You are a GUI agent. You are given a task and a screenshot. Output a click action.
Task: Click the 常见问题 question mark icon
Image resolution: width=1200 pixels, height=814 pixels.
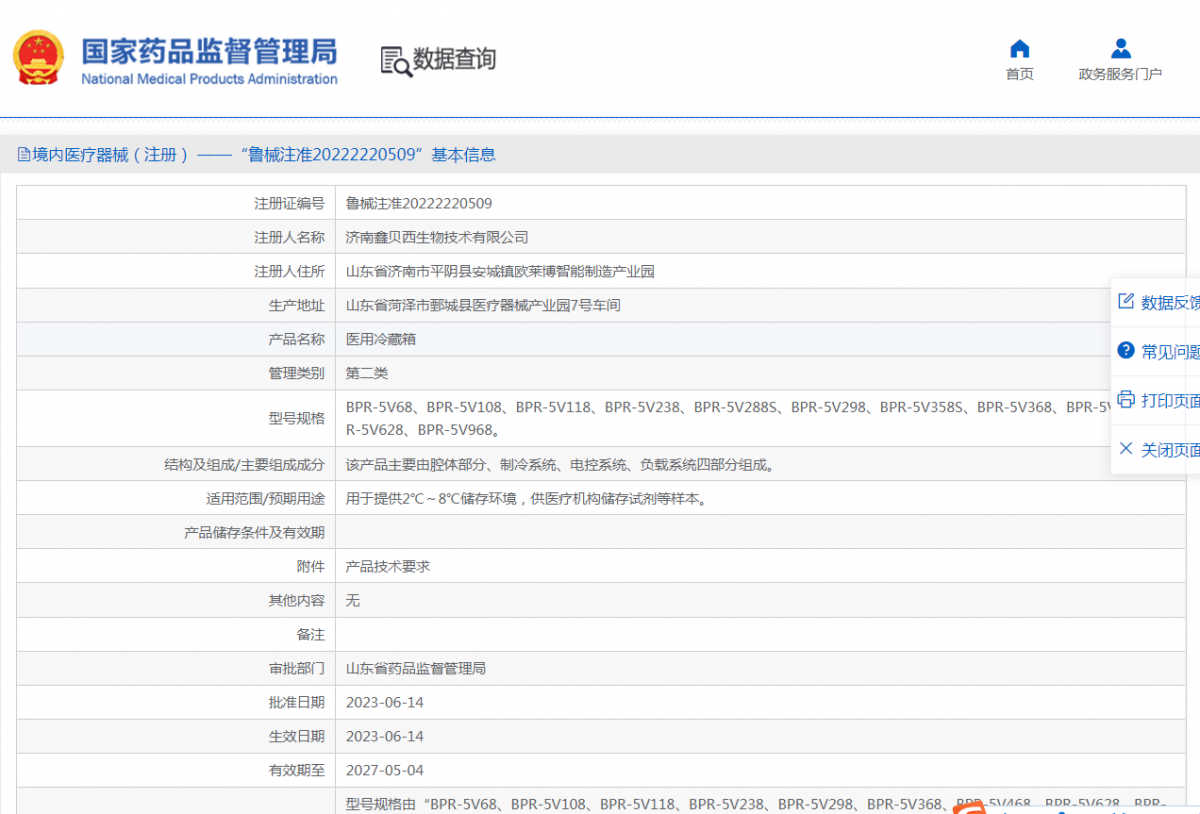1126,351
